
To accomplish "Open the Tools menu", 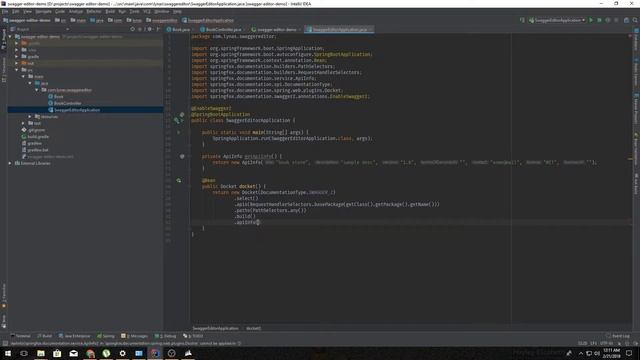I will pos(134,11).
